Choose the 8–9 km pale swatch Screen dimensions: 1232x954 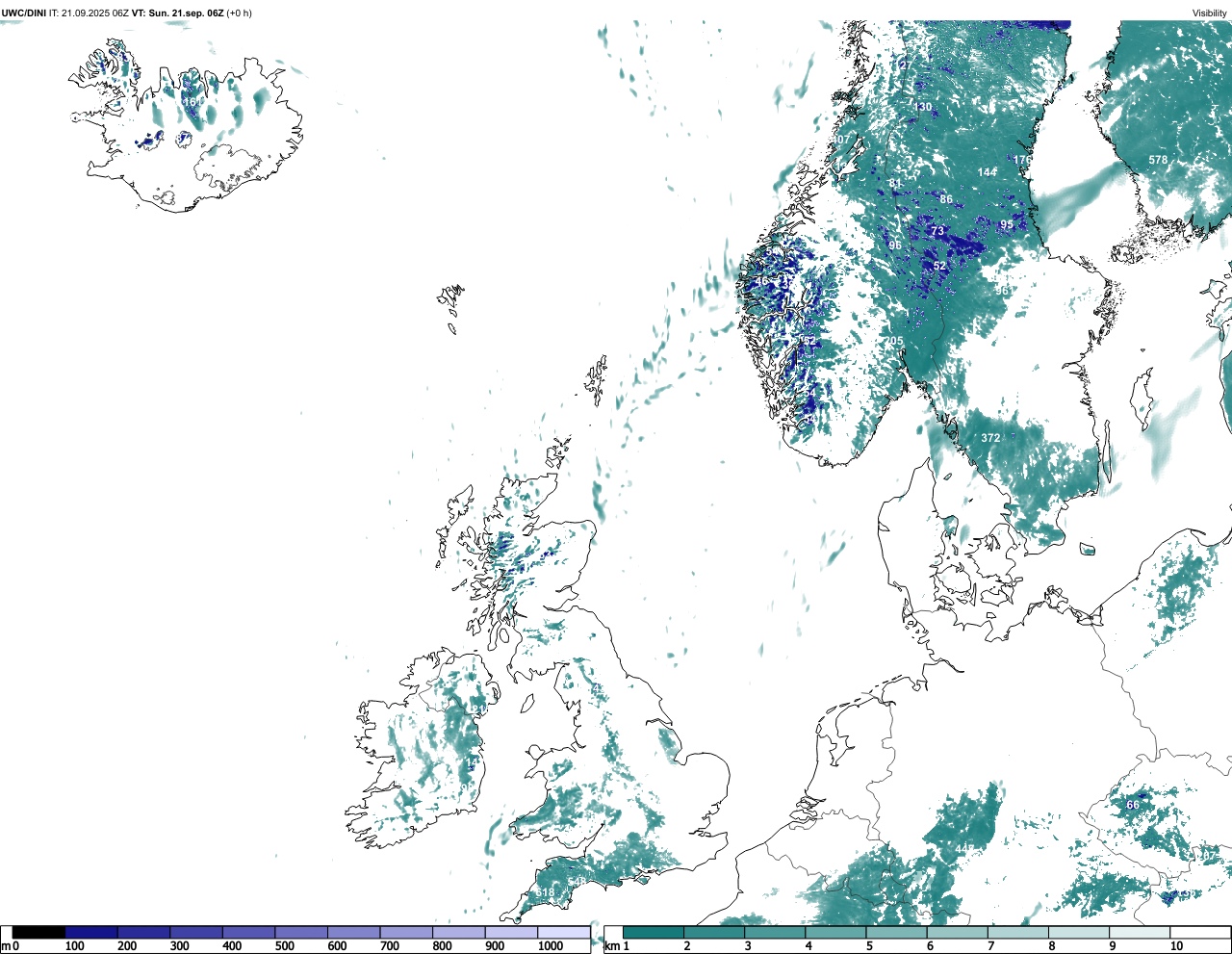(x=1078, y=933)
